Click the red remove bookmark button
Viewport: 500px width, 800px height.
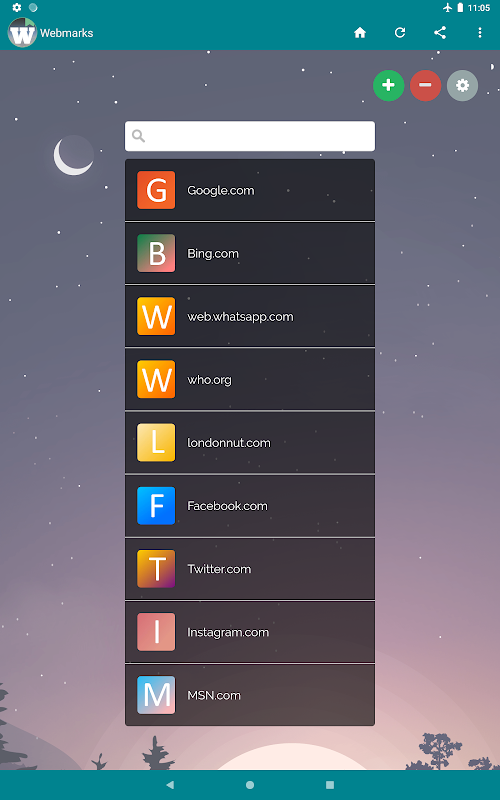(426, 85)
